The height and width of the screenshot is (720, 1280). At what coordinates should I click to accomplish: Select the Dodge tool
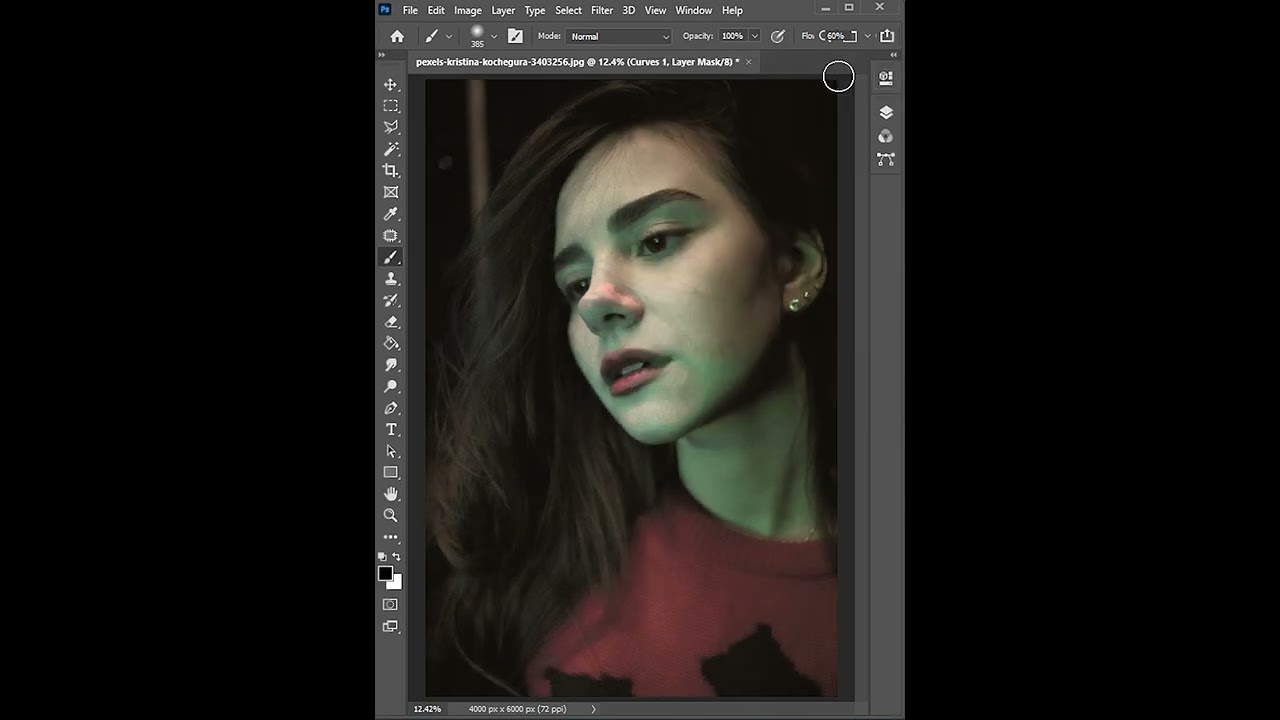[x=391, y=386]
